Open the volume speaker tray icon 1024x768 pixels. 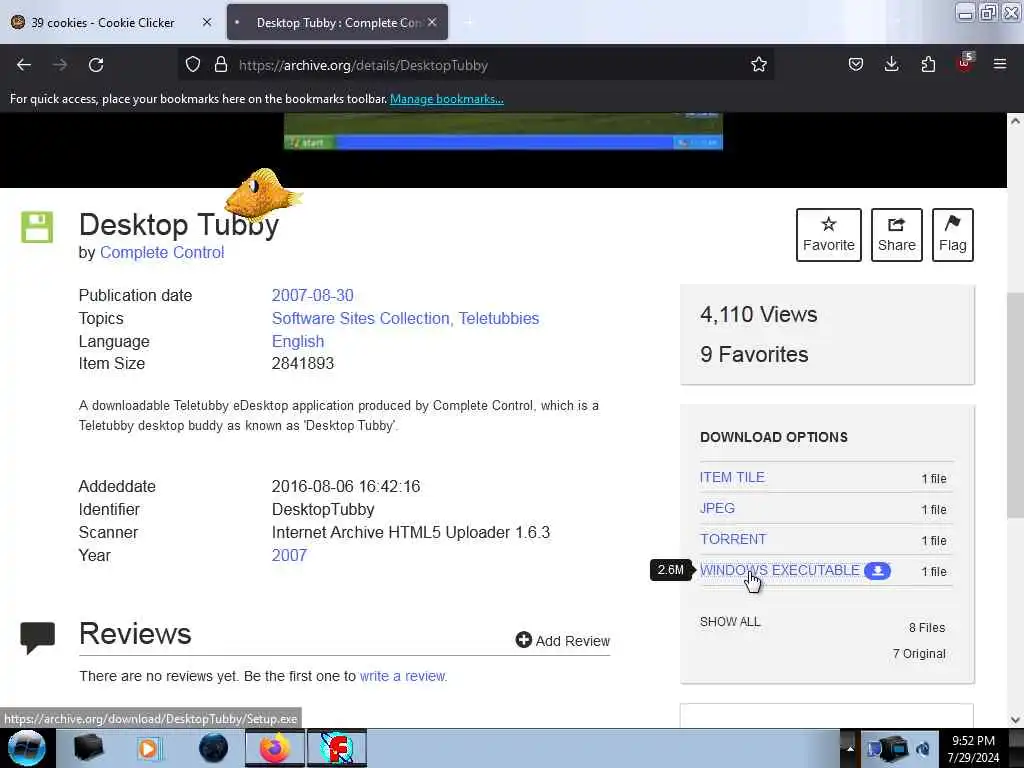click(923, 749)
